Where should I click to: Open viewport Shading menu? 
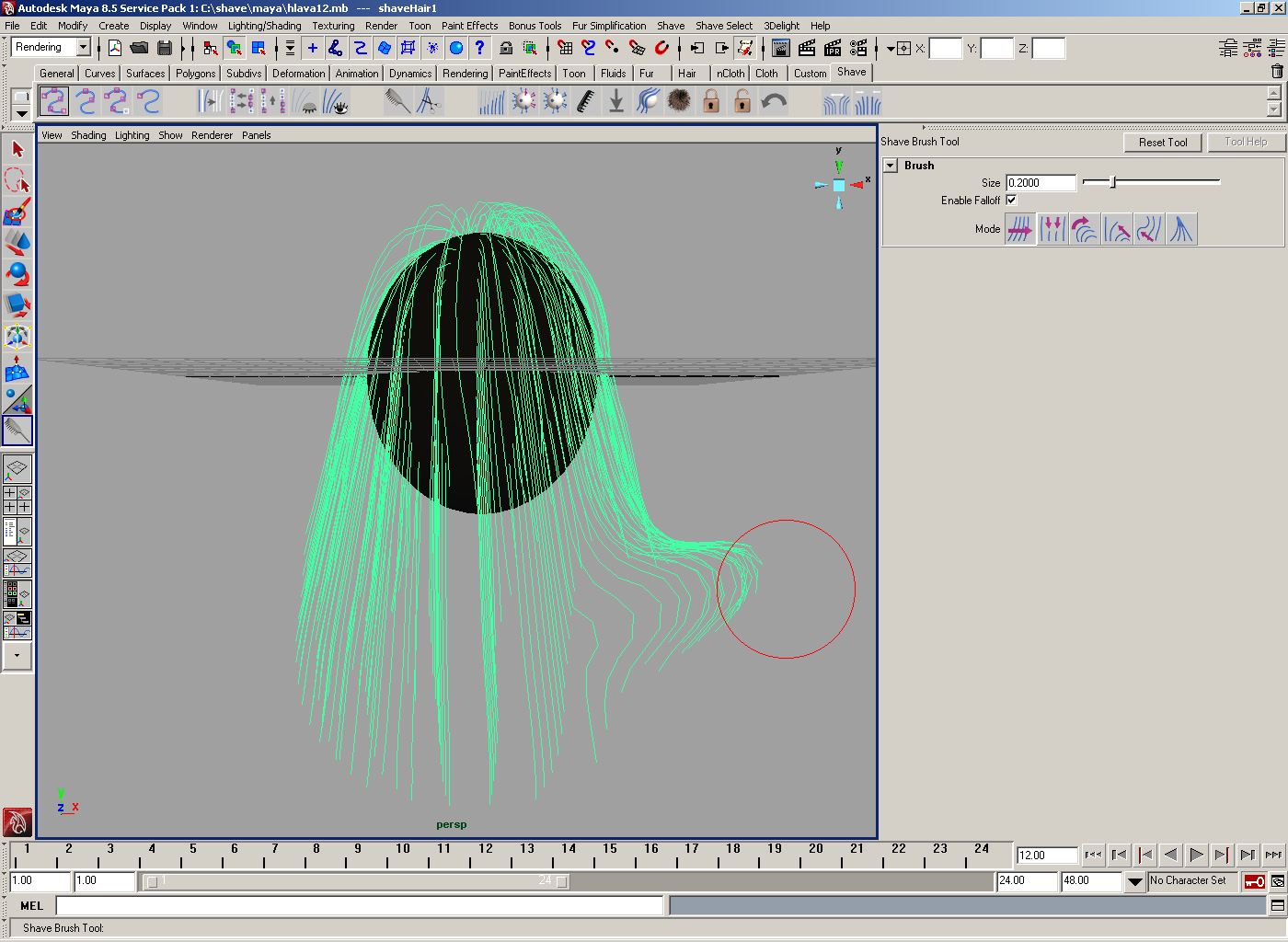(88, 135)
